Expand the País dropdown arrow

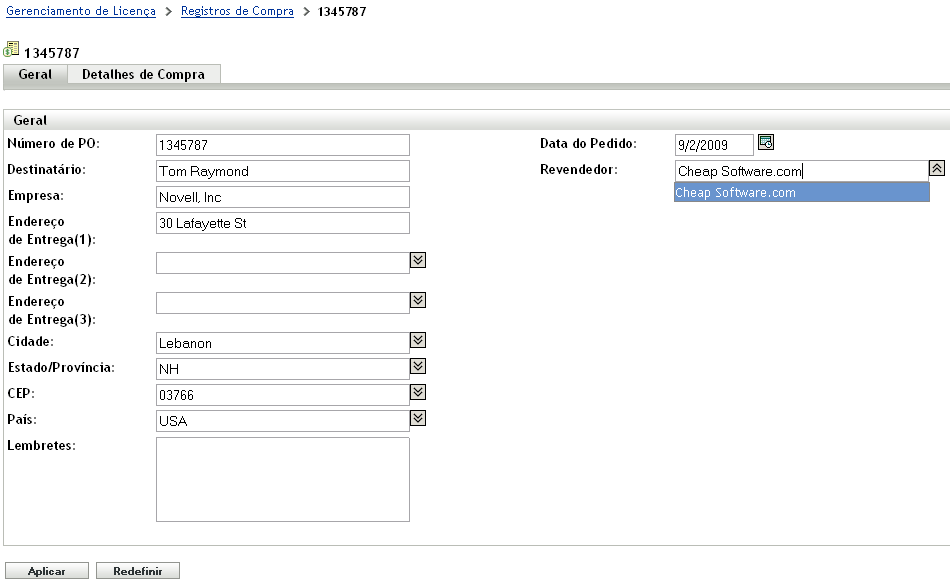click(419, 418)
